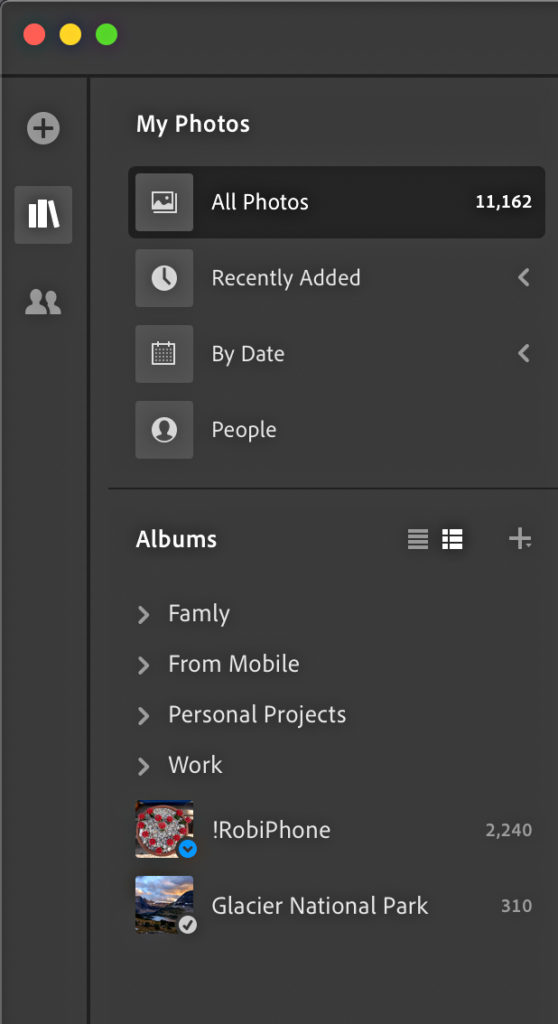Viewport: 558px width, 1024px height.
Task: Open the My Photos library icon
Action: click(x=43, y=215)
